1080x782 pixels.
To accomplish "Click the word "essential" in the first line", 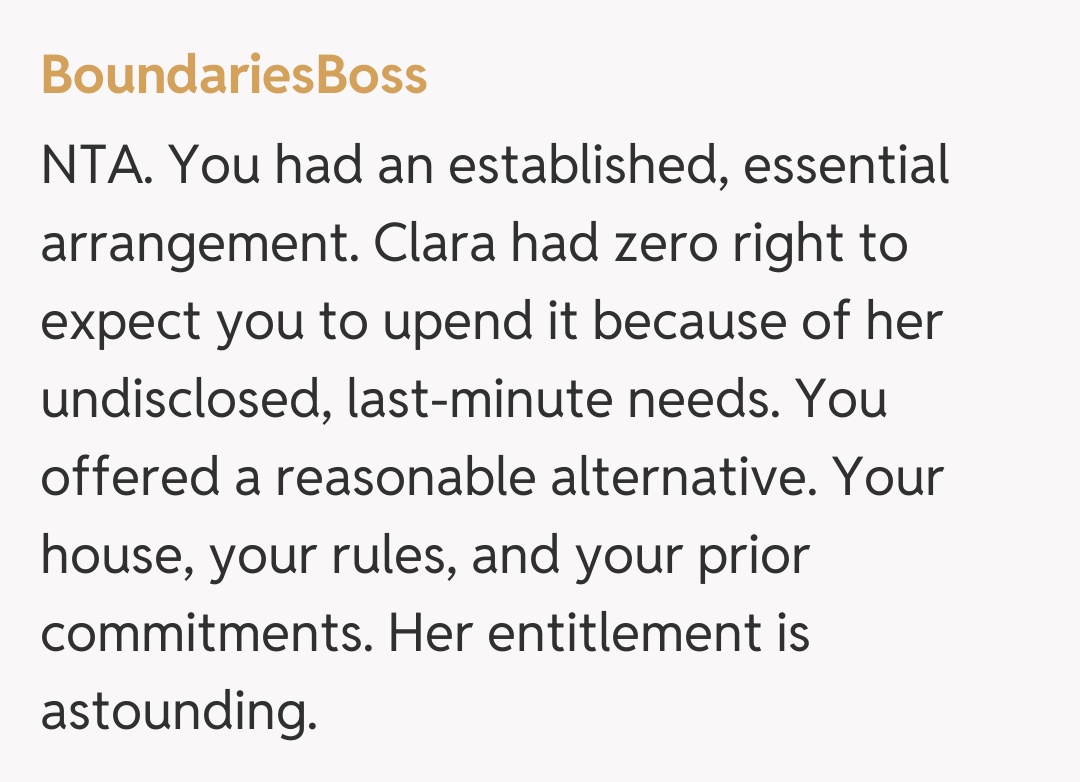I will [846, 166].
